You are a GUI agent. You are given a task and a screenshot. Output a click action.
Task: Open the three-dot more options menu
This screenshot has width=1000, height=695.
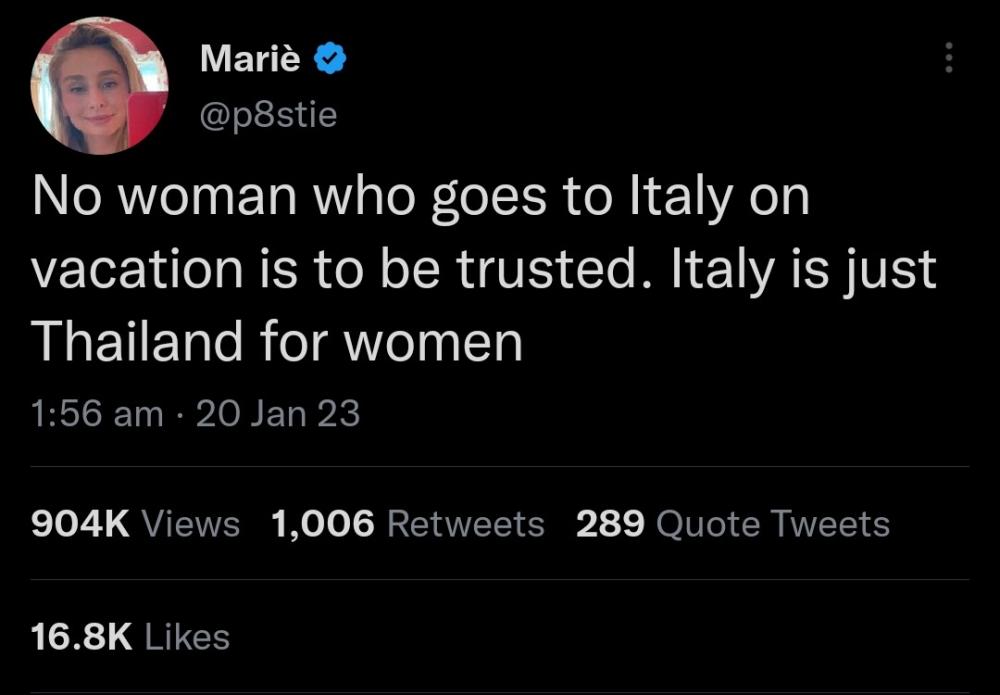949,58
